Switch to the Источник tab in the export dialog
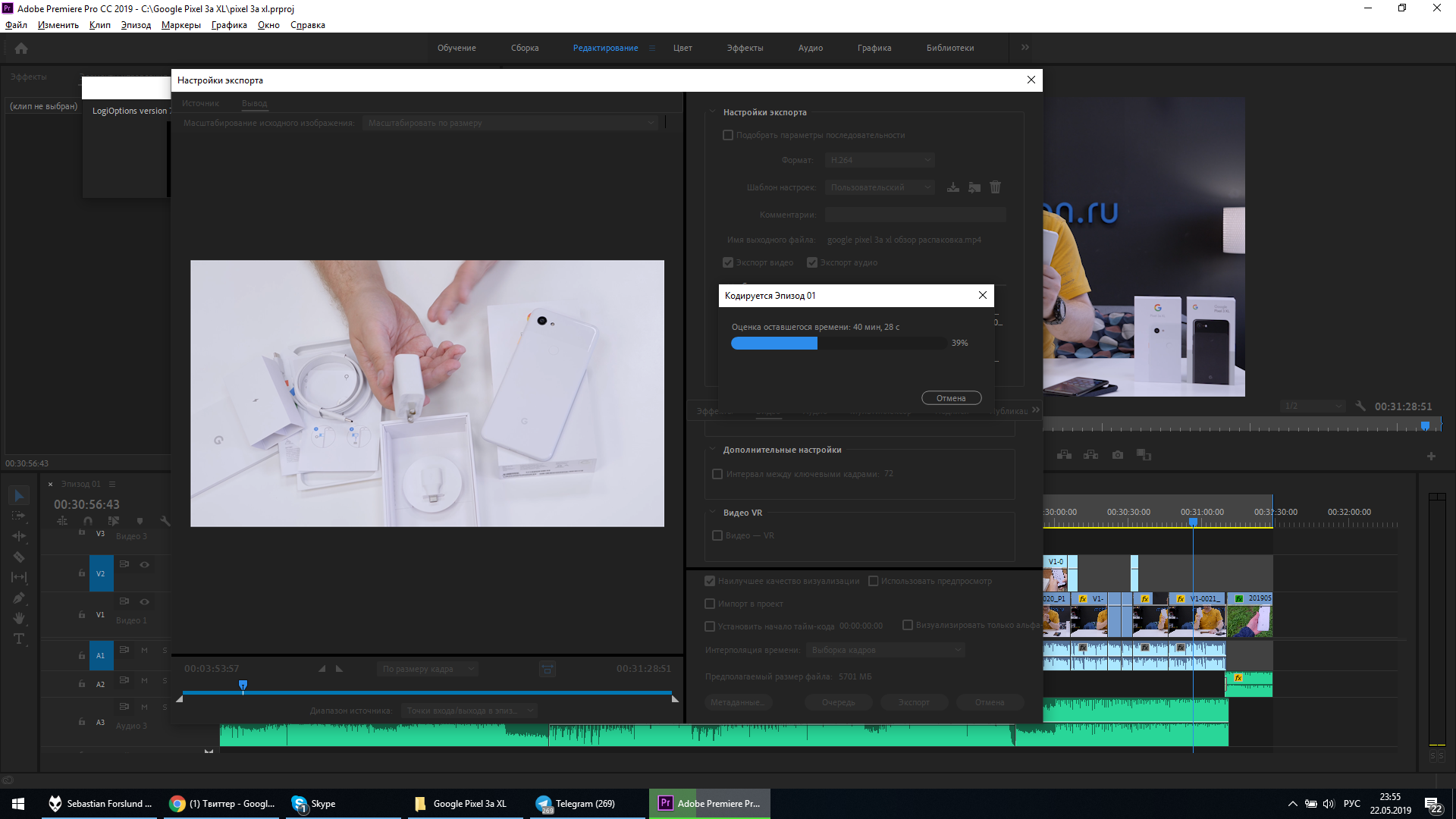 (200, 103)
